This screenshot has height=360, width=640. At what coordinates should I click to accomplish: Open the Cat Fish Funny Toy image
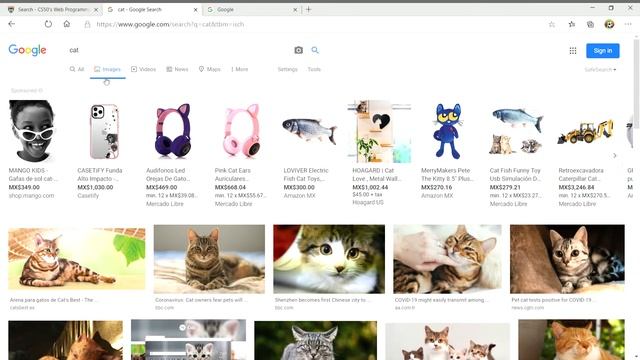tap(516, 131)
